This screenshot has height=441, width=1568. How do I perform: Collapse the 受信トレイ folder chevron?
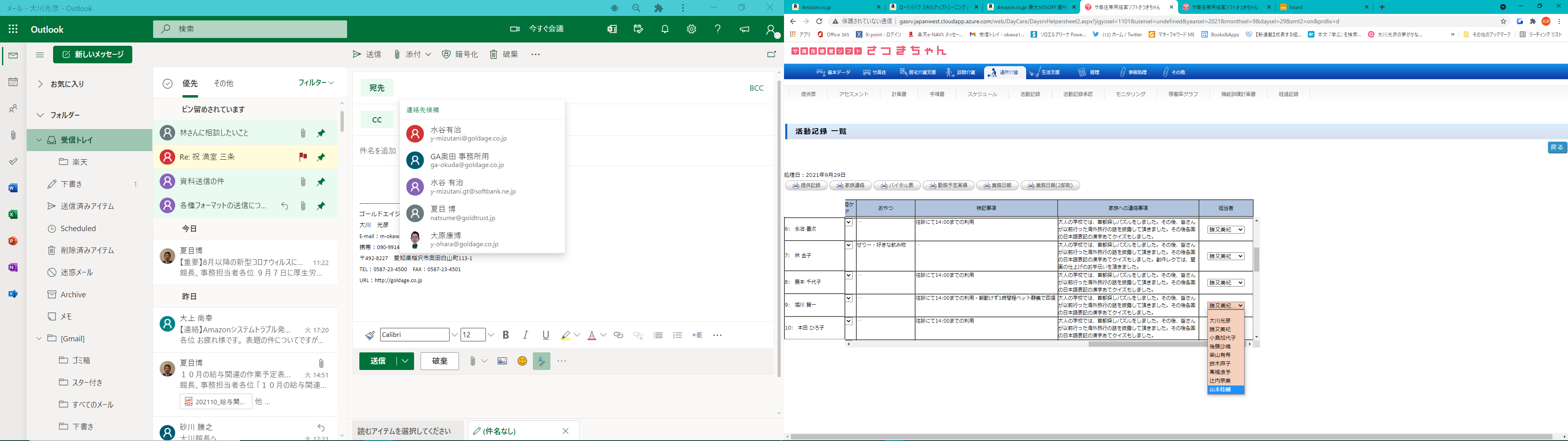pyautogui.click(x=40, y=140)
